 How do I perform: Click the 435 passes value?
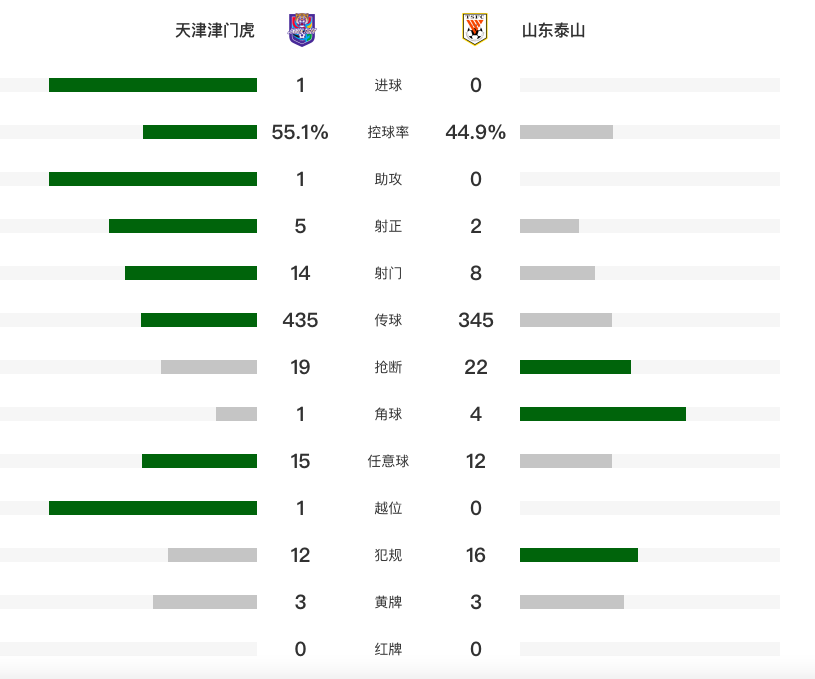pyautogui.click(x=300, y=320)
